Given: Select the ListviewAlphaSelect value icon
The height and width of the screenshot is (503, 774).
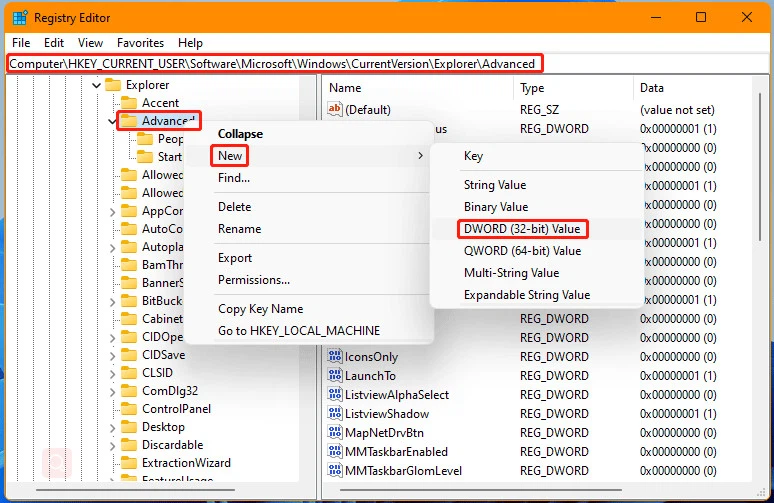Looking at the screenshot, I should 335,394.
